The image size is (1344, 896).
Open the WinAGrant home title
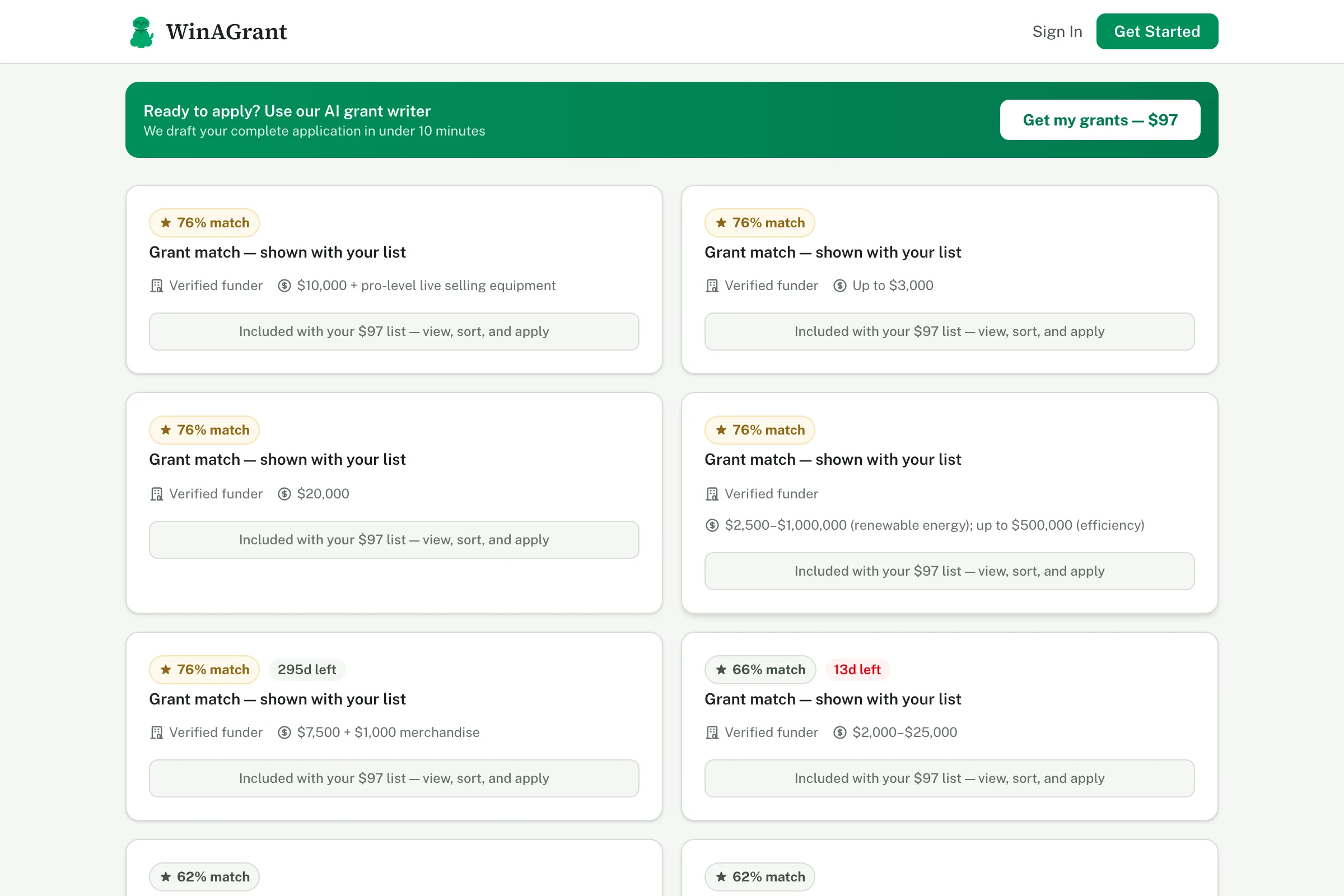226,32
